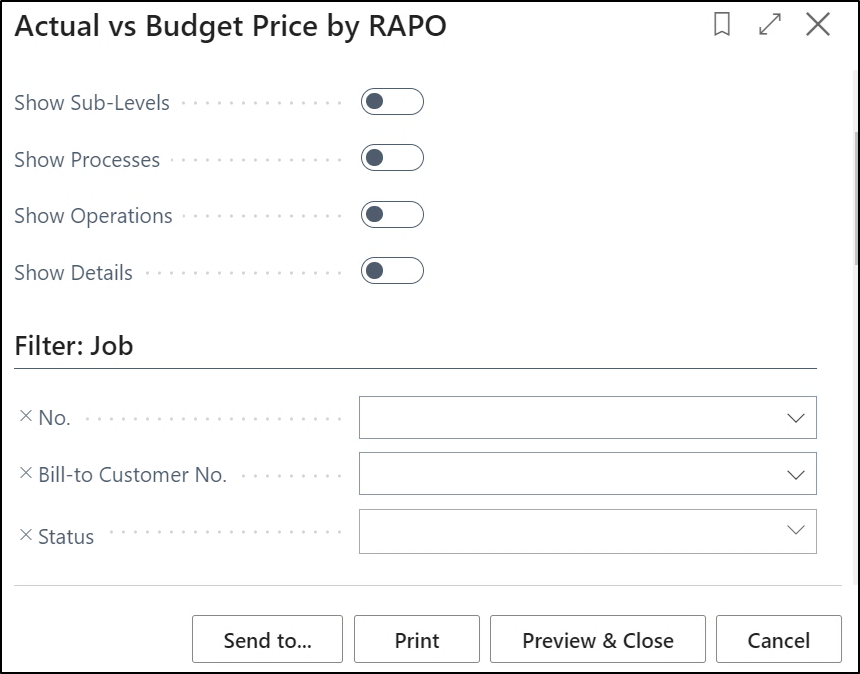Viewport: 860px width, 674px height.
Task: Turn on the Show Processes switch
Action: (392, 158)
